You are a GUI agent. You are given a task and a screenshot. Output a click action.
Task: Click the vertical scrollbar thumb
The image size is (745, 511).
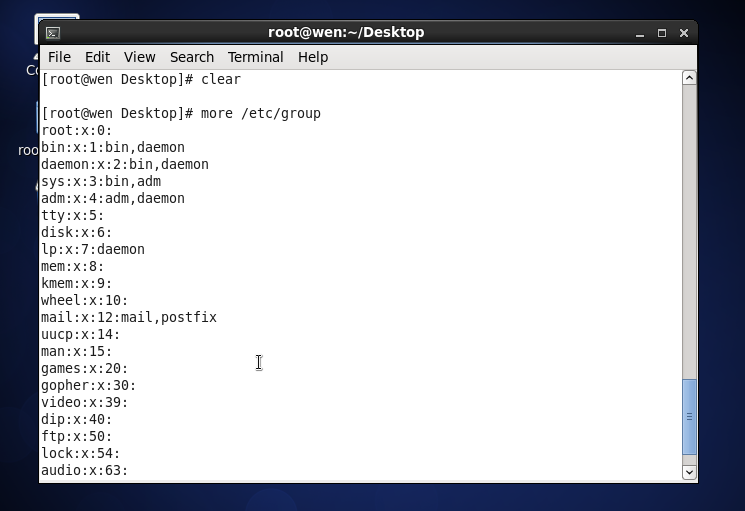(689, 416)
